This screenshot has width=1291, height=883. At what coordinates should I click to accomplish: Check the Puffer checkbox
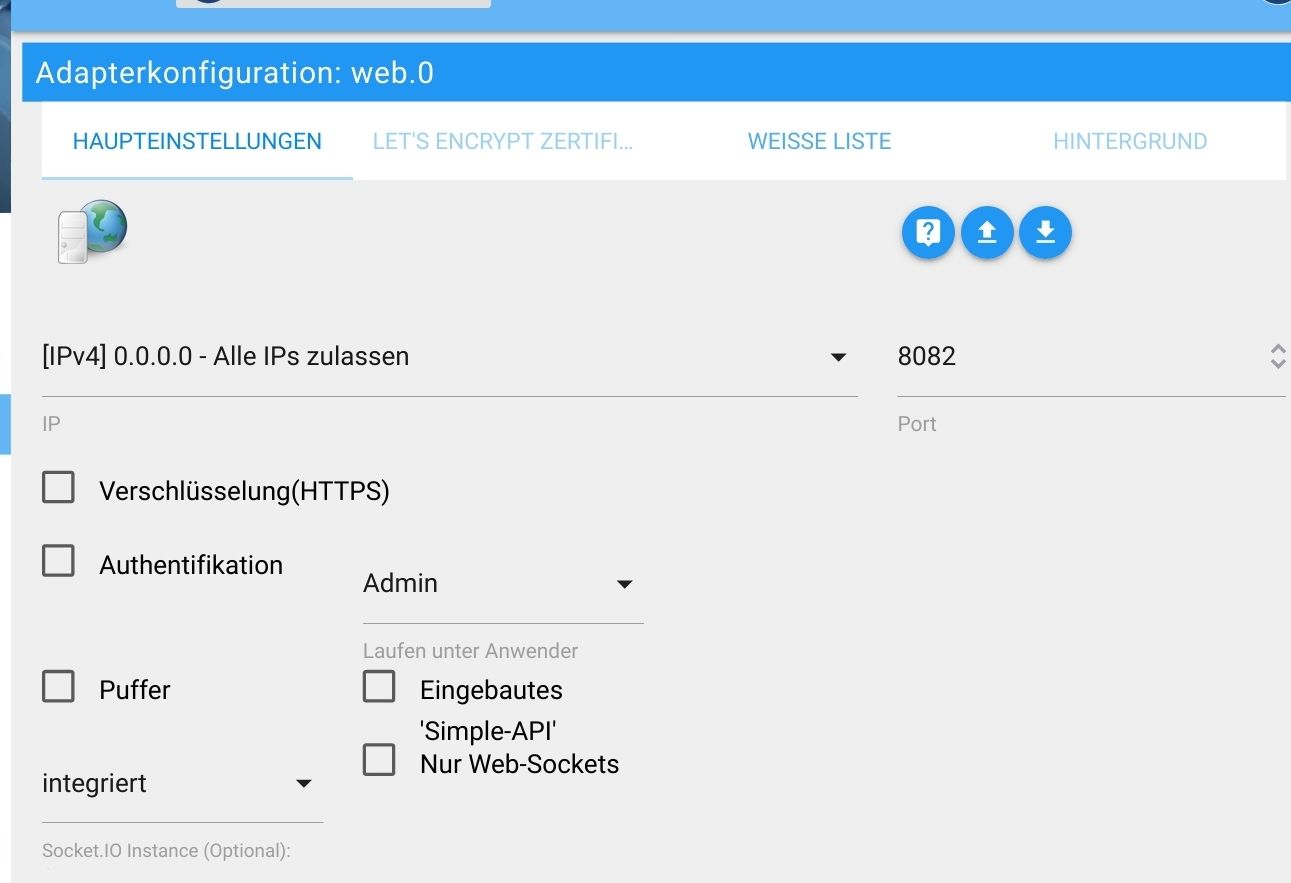pos(58,687)
